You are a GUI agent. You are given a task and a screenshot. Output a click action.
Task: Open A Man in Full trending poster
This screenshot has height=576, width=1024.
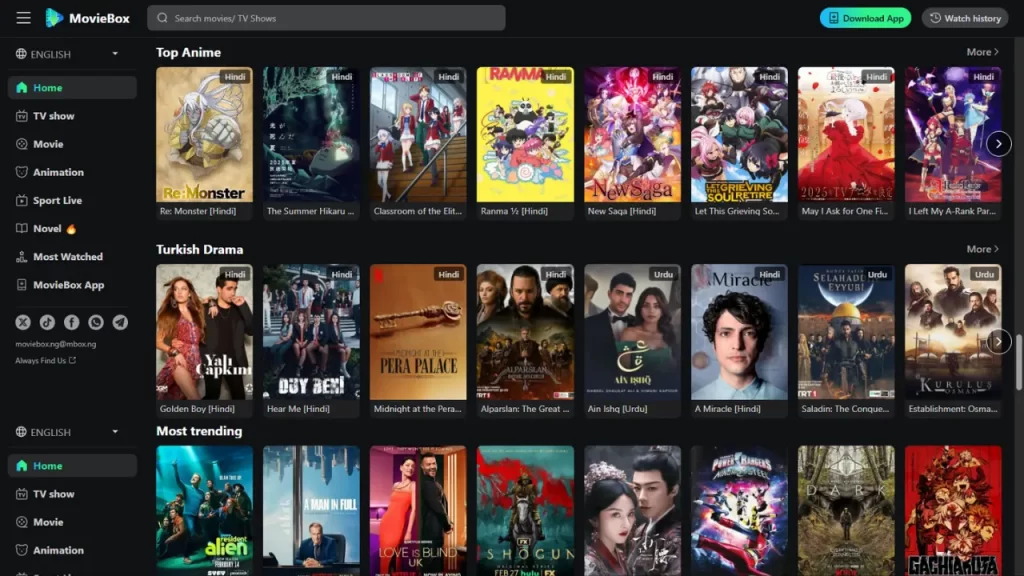tap(311, 511)
